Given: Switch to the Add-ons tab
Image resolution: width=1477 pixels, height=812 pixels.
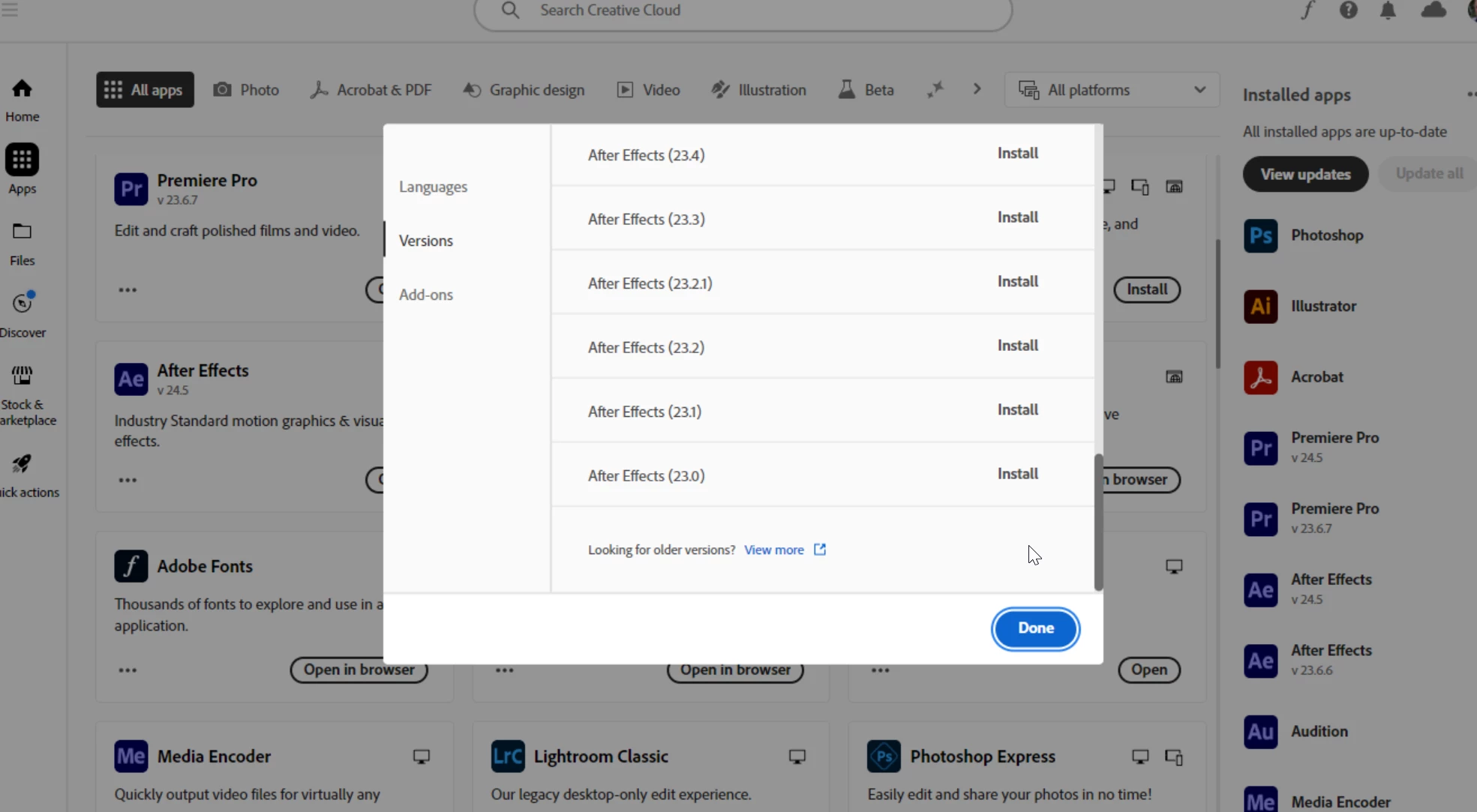Looking at the screenshot, I should tap(425, 295).
